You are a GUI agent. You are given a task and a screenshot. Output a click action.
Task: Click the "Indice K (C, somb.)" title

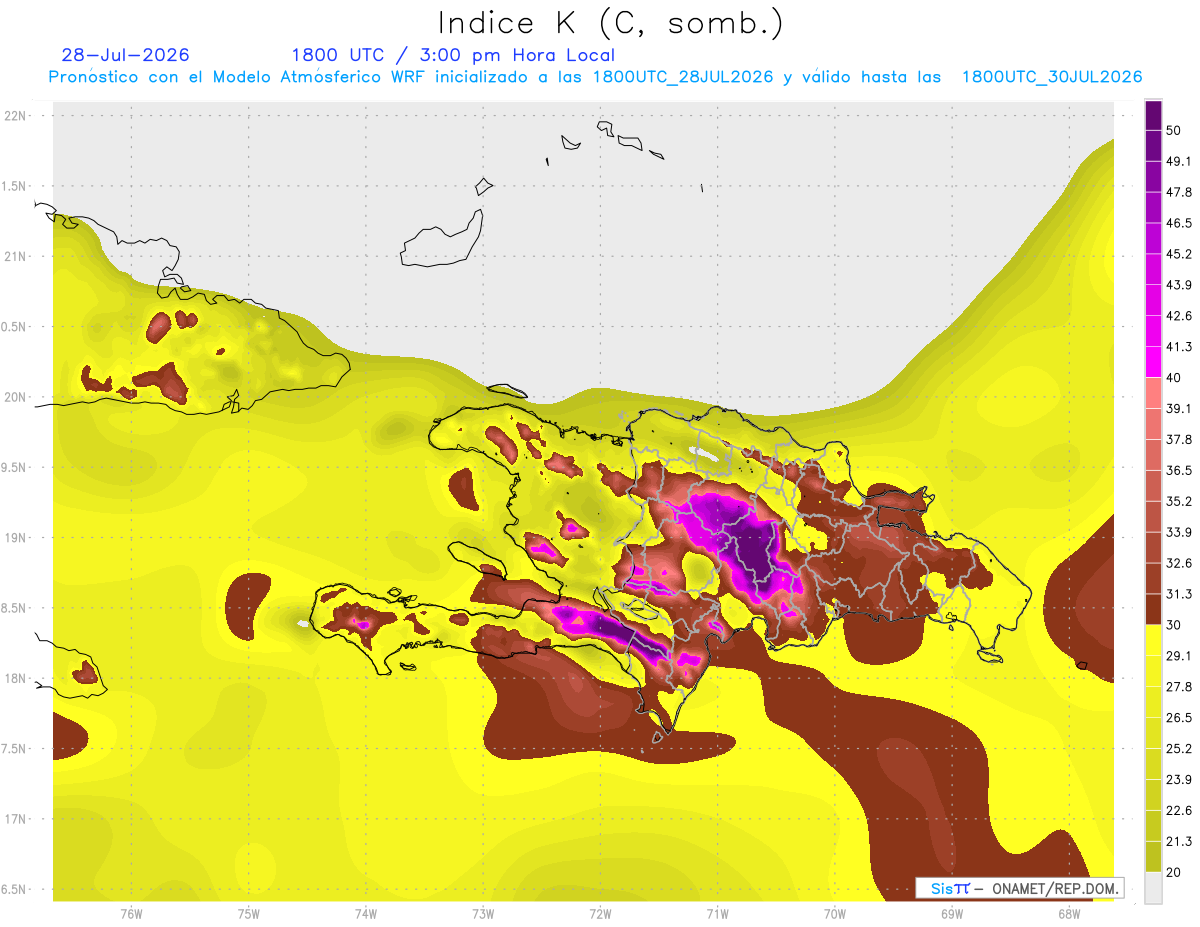click(611, 23)
